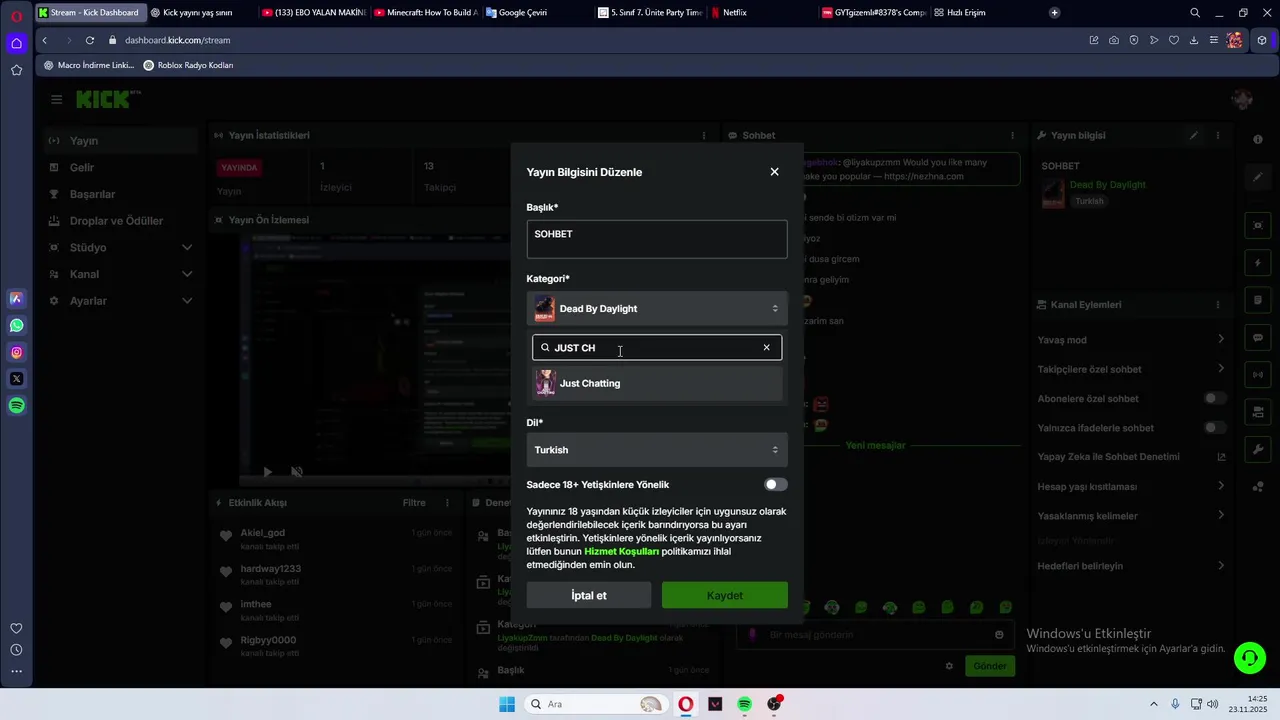Image resolution: width=1280 pixels, height=720 pixels.
Task: Select Just Chatting from category results
Action: 657,383
